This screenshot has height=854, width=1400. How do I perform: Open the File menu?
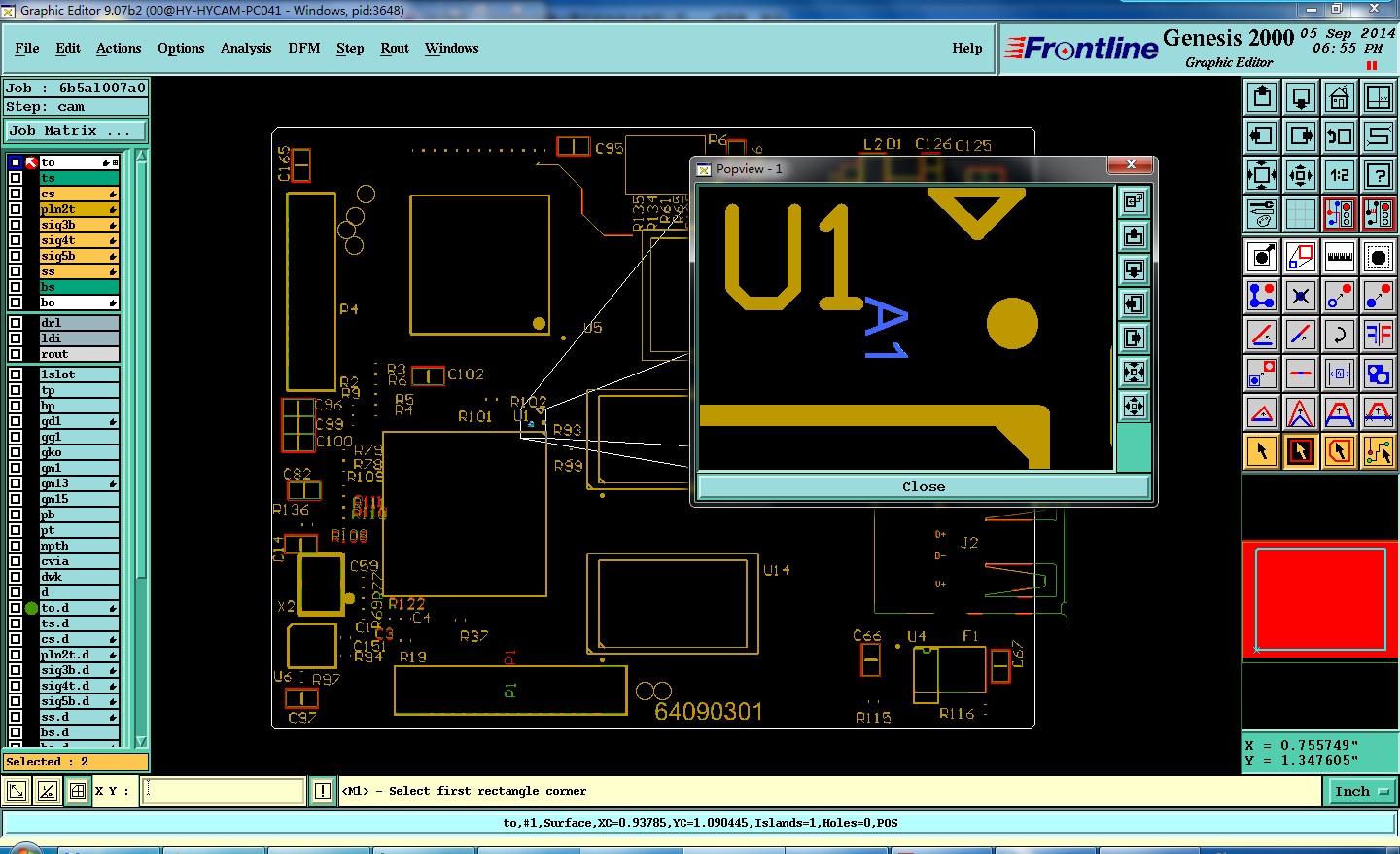(27, 48)
